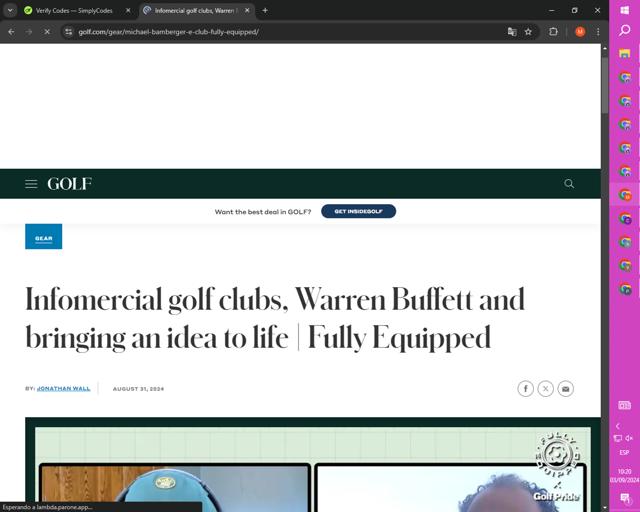Click the volume icon in tray

[629, 438]
